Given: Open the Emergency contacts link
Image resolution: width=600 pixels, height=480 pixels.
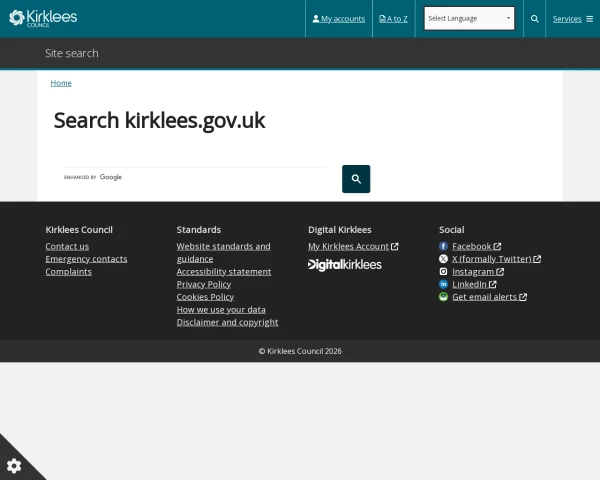Looking at the screenshot, I should 86,259.
